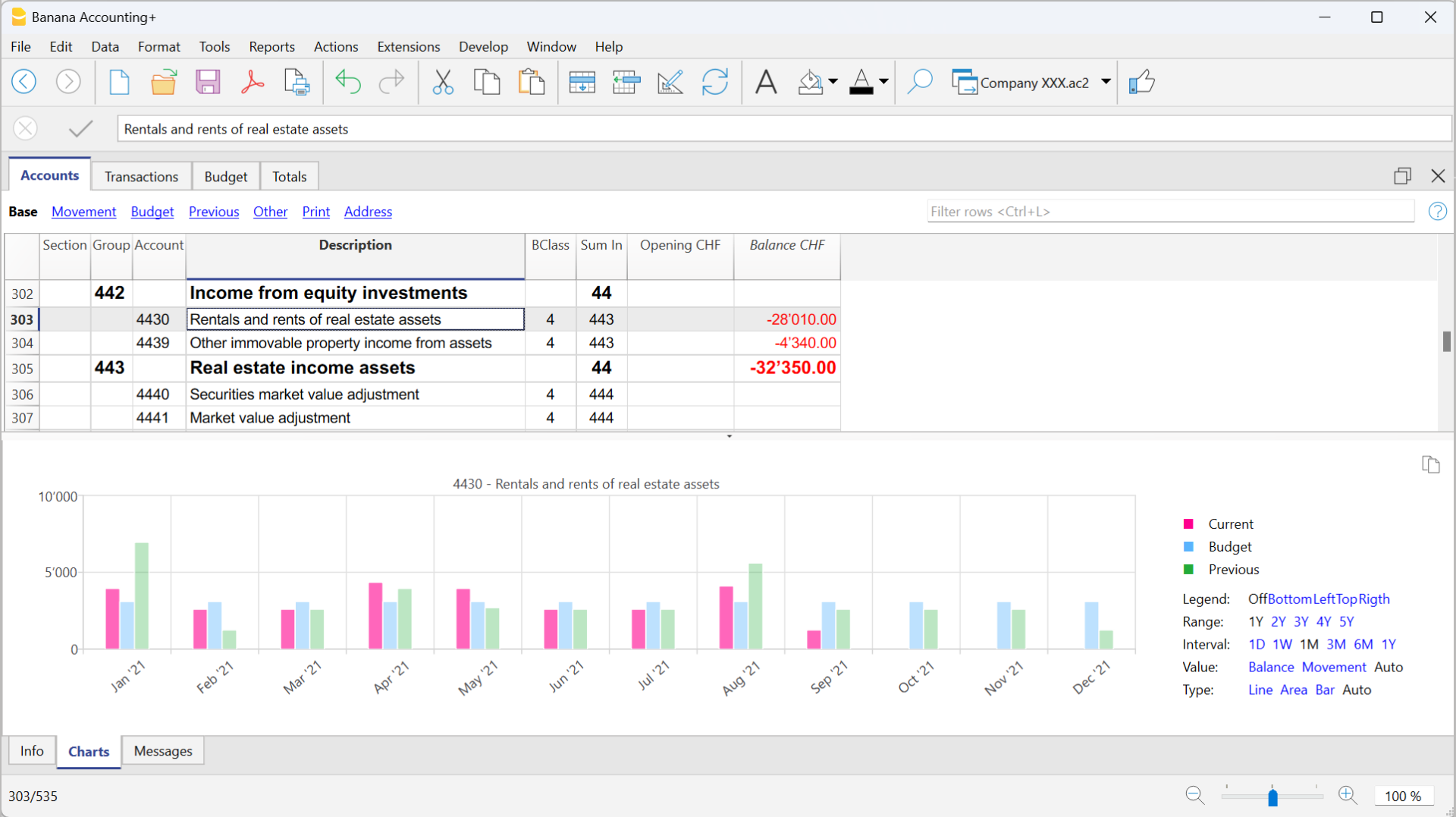Copy the chart with the copy icon

[x=1431, y=464]
